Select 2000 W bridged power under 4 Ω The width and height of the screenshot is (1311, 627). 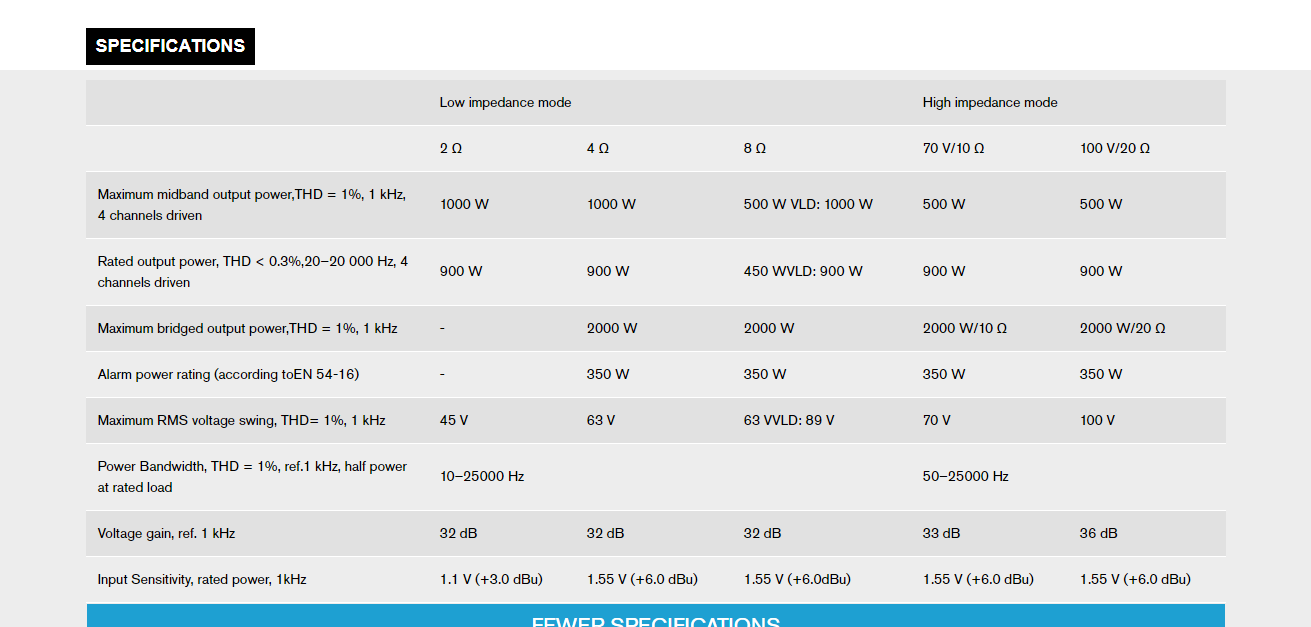[x=612, y=329]
